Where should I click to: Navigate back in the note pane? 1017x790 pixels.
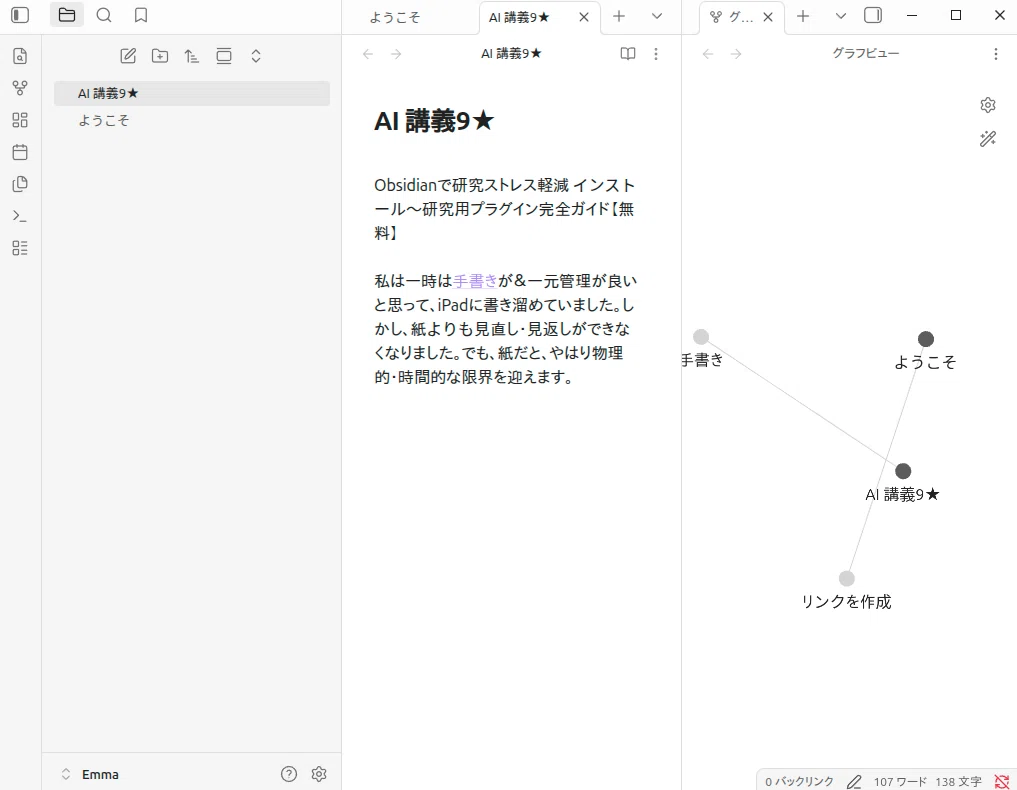coord(368,54)
